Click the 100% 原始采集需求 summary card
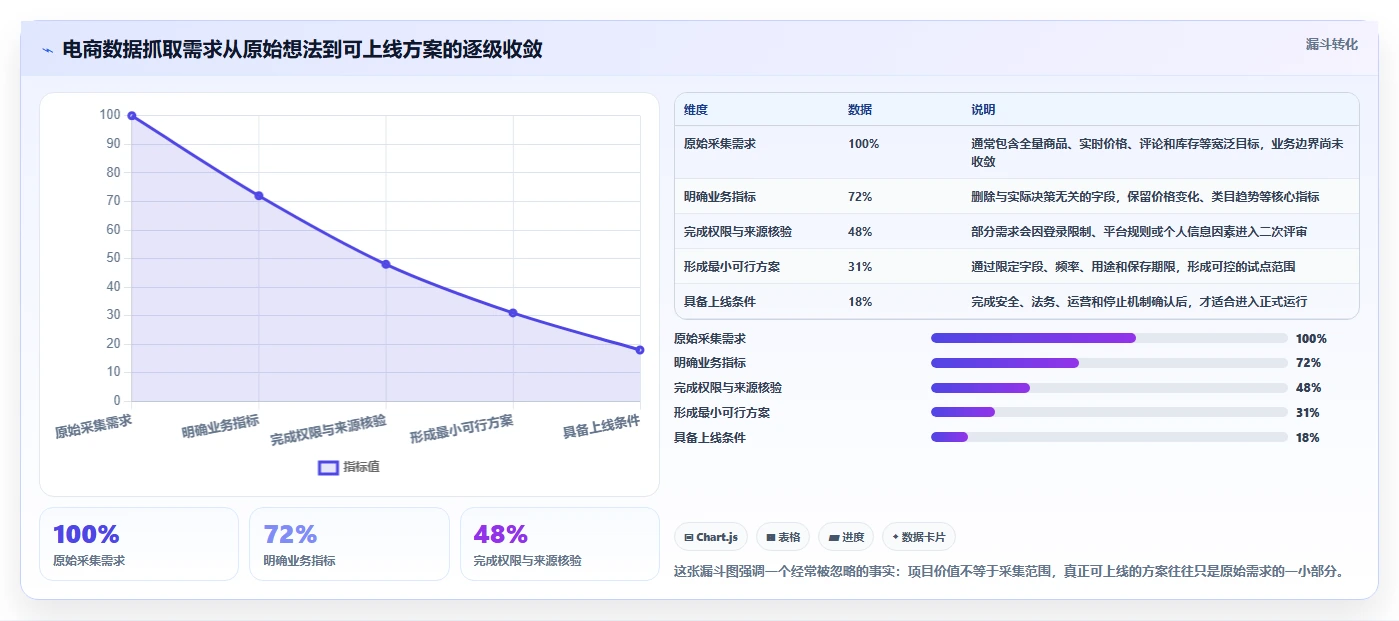Viewport: 1399px width, 621px height. 139,544
